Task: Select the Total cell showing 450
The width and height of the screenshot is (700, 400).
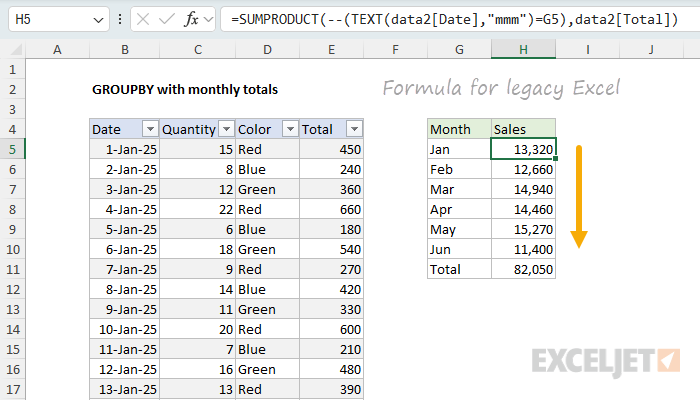Action: coord(331,149)
